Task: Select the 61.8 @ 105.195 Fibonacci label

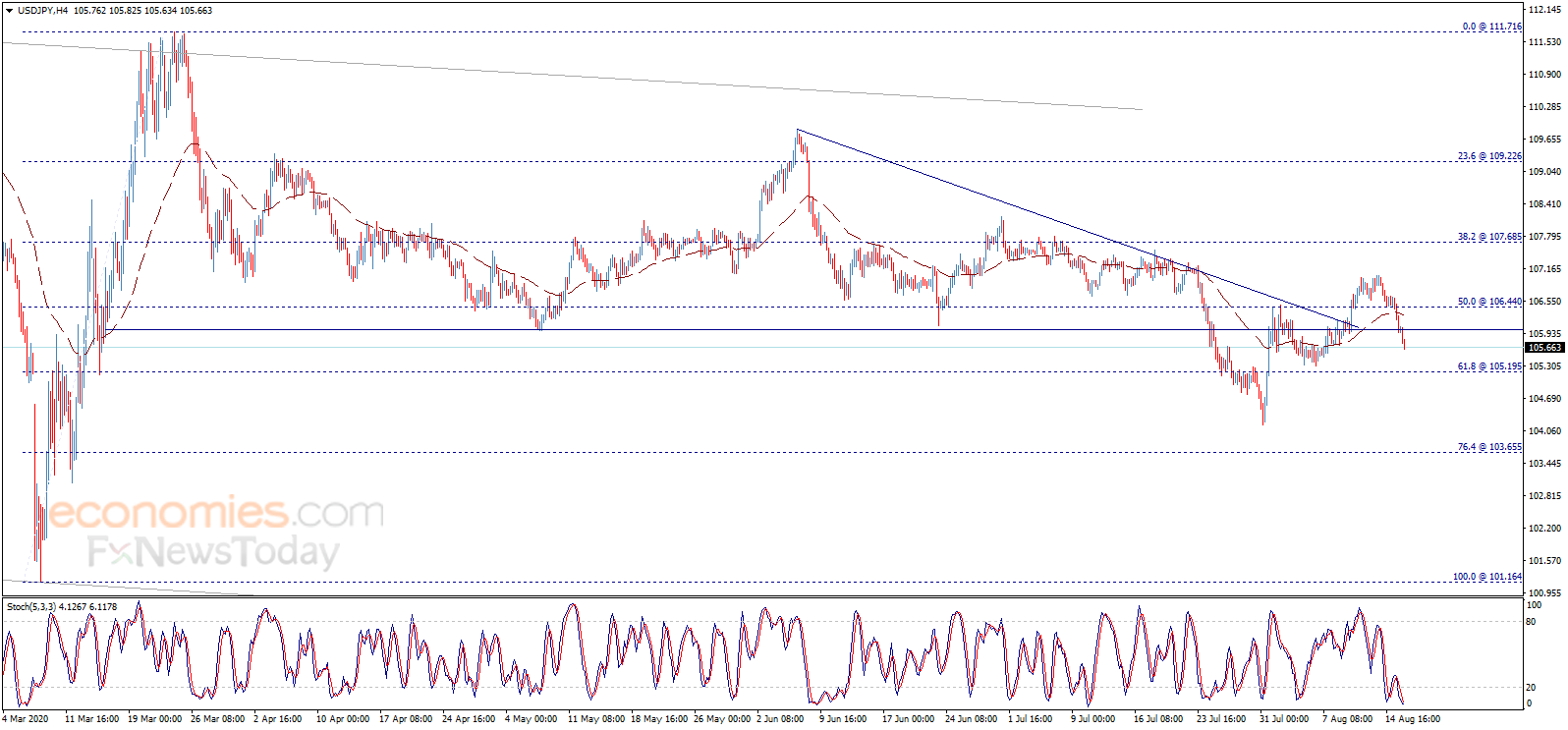Action: click(1489, 366)
